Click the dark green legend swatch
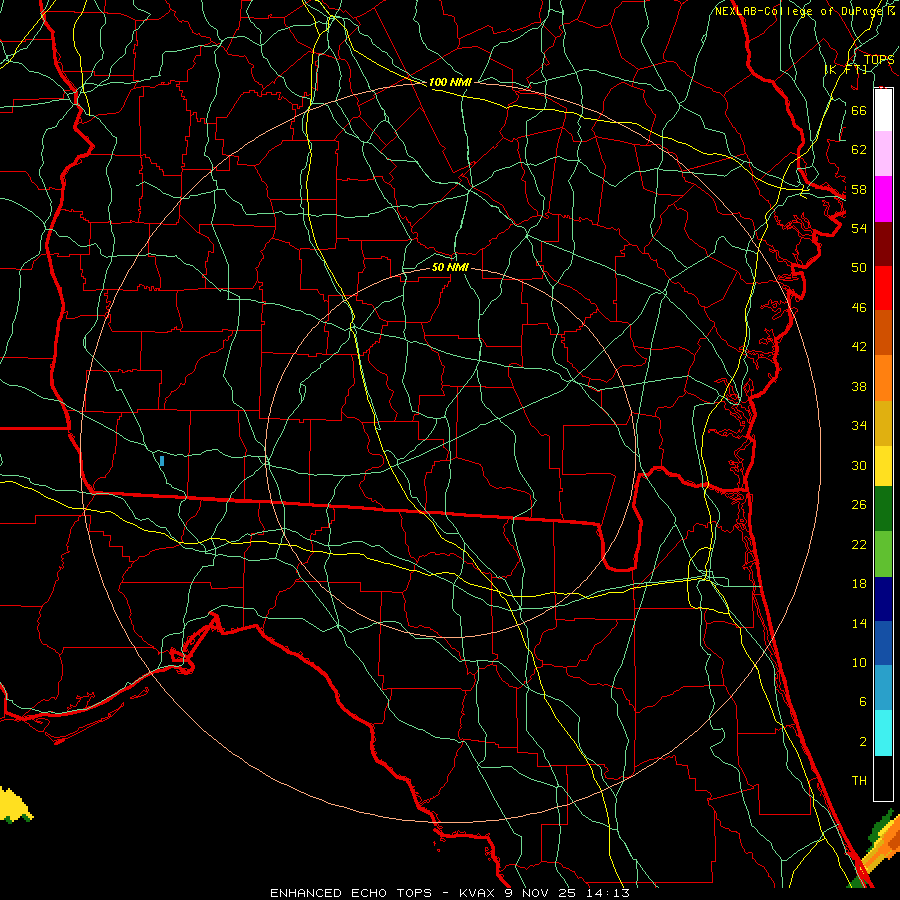 883,509
